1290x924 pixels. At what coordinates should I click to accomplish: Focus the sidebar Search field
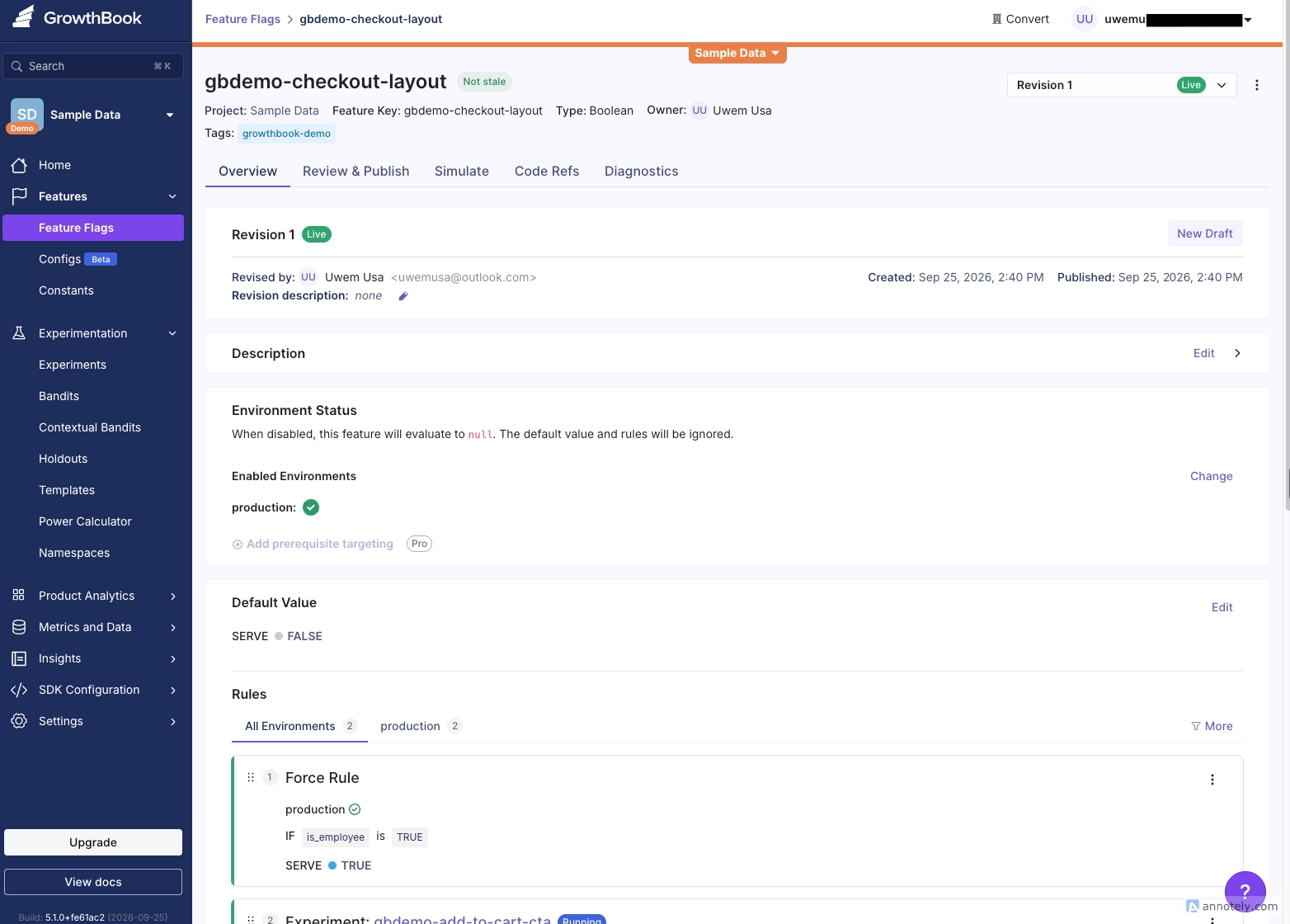[x=93, y=66]
